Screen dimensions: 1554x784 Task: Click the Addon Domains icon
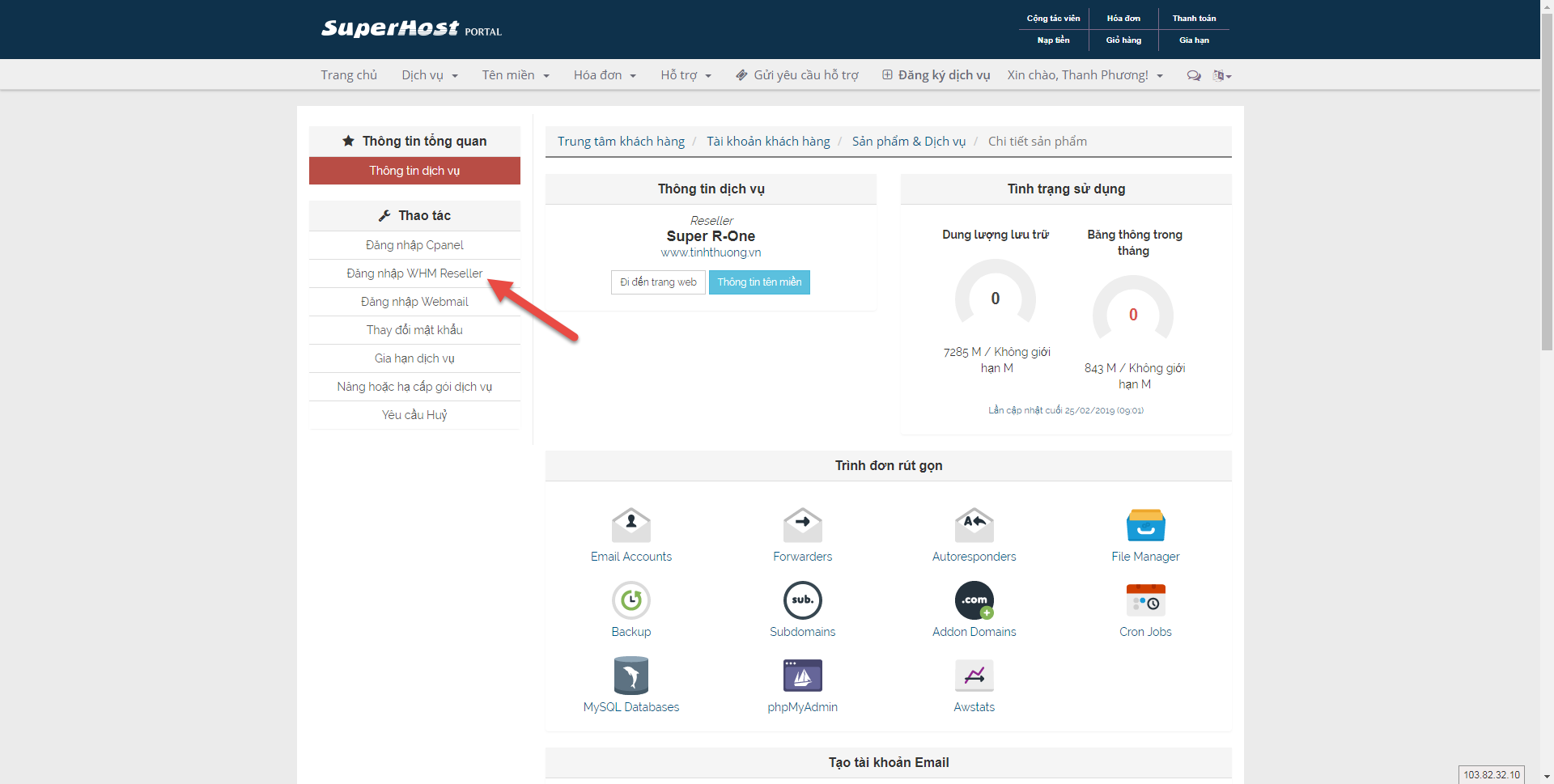click(x=974, y=600)
